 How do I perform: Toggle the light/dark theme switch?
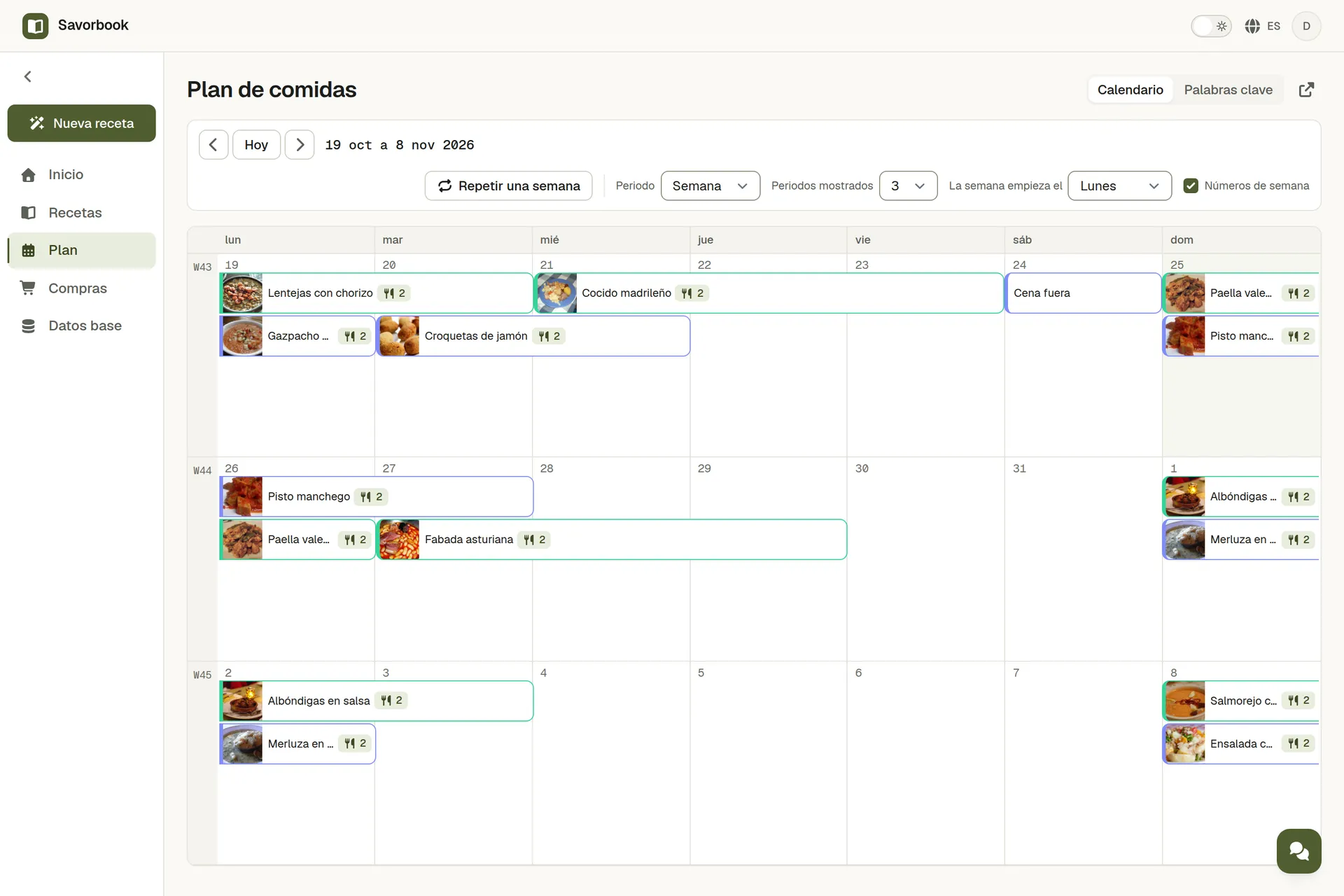pyautogui.click(x=1211, y=26)
